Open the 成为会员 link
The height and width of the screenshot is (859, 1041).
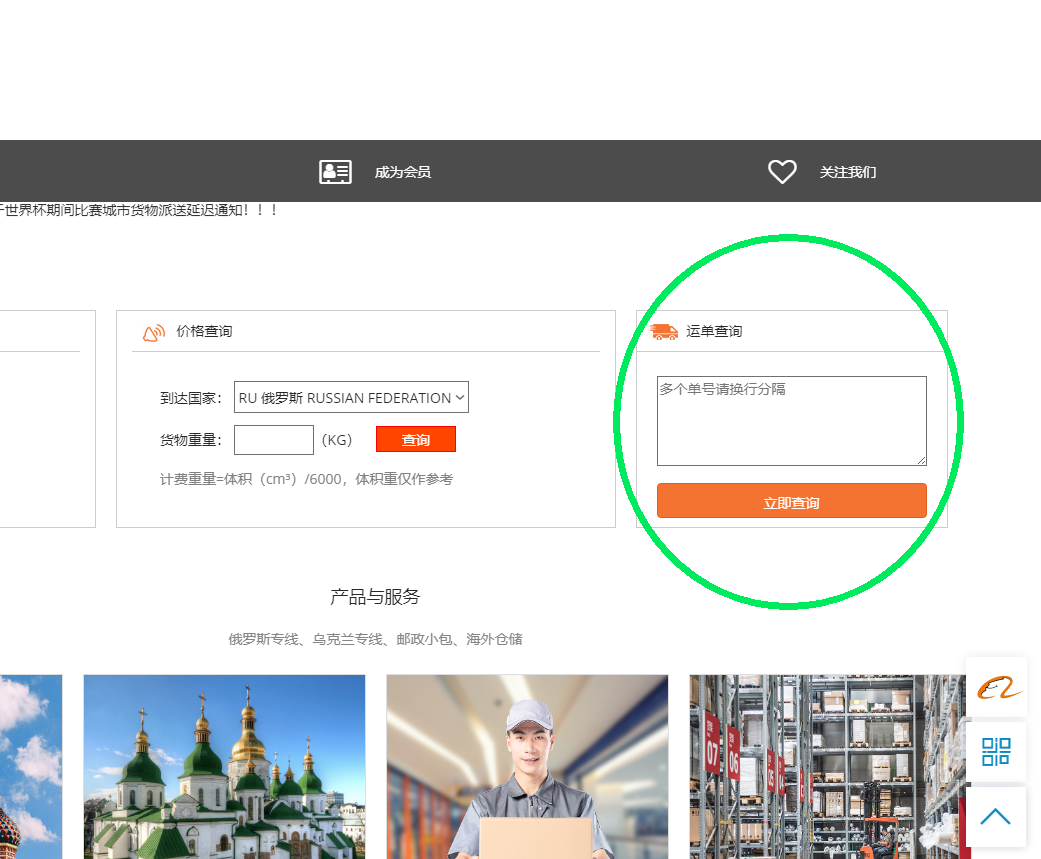coord(403,173)
